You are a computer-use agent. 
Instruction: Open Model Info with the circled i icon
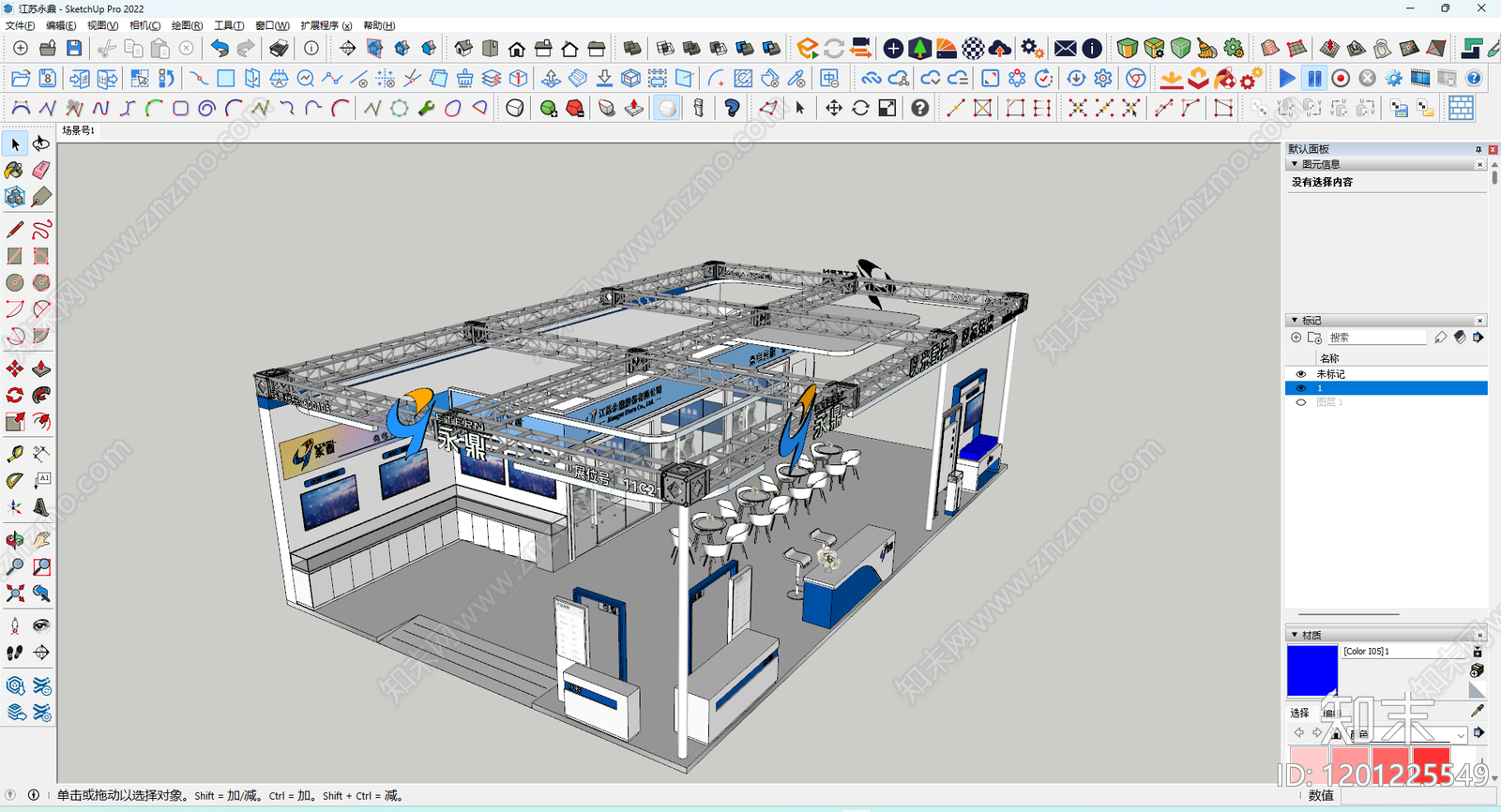point(311,48)
